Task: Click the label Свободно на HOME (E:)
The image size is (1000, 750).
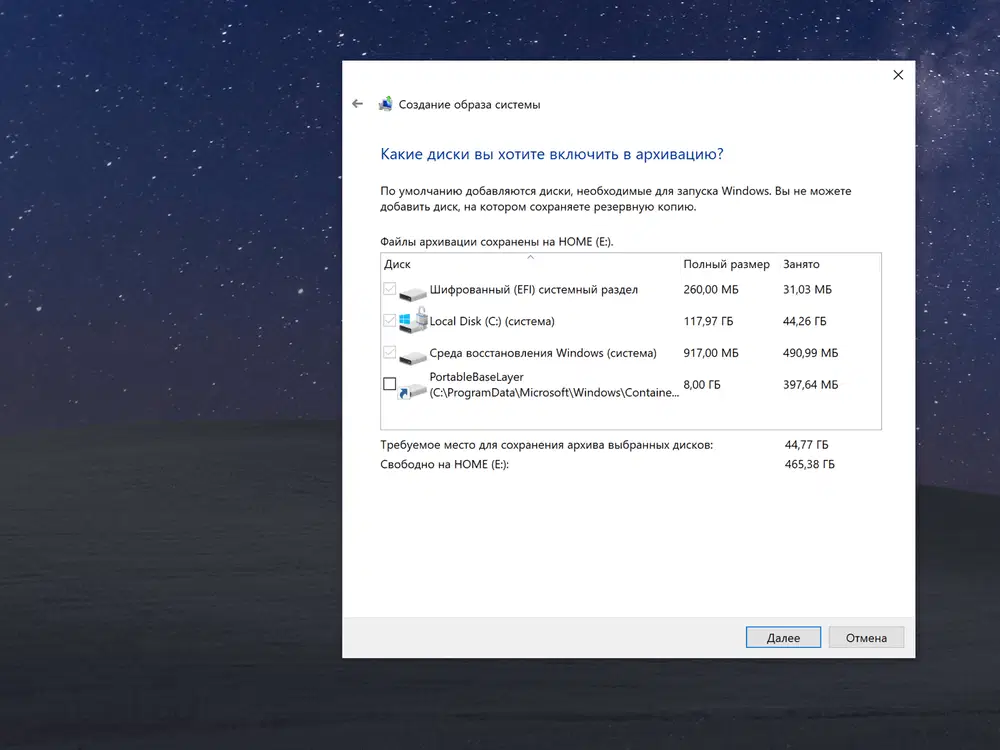Action: [445, 464]
